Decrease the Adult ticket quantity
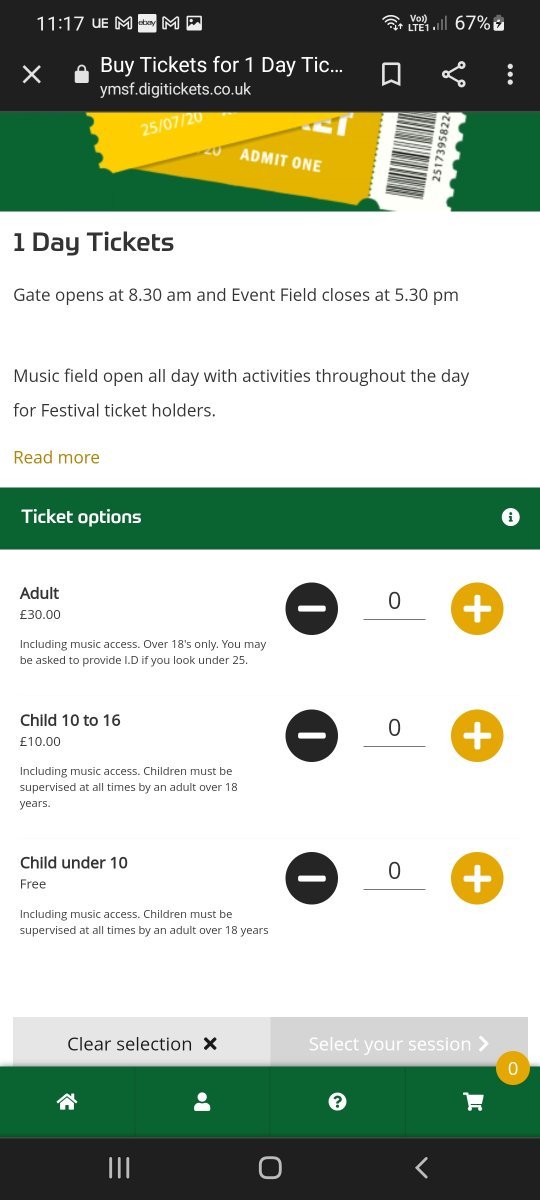 (x=312, y=609)
